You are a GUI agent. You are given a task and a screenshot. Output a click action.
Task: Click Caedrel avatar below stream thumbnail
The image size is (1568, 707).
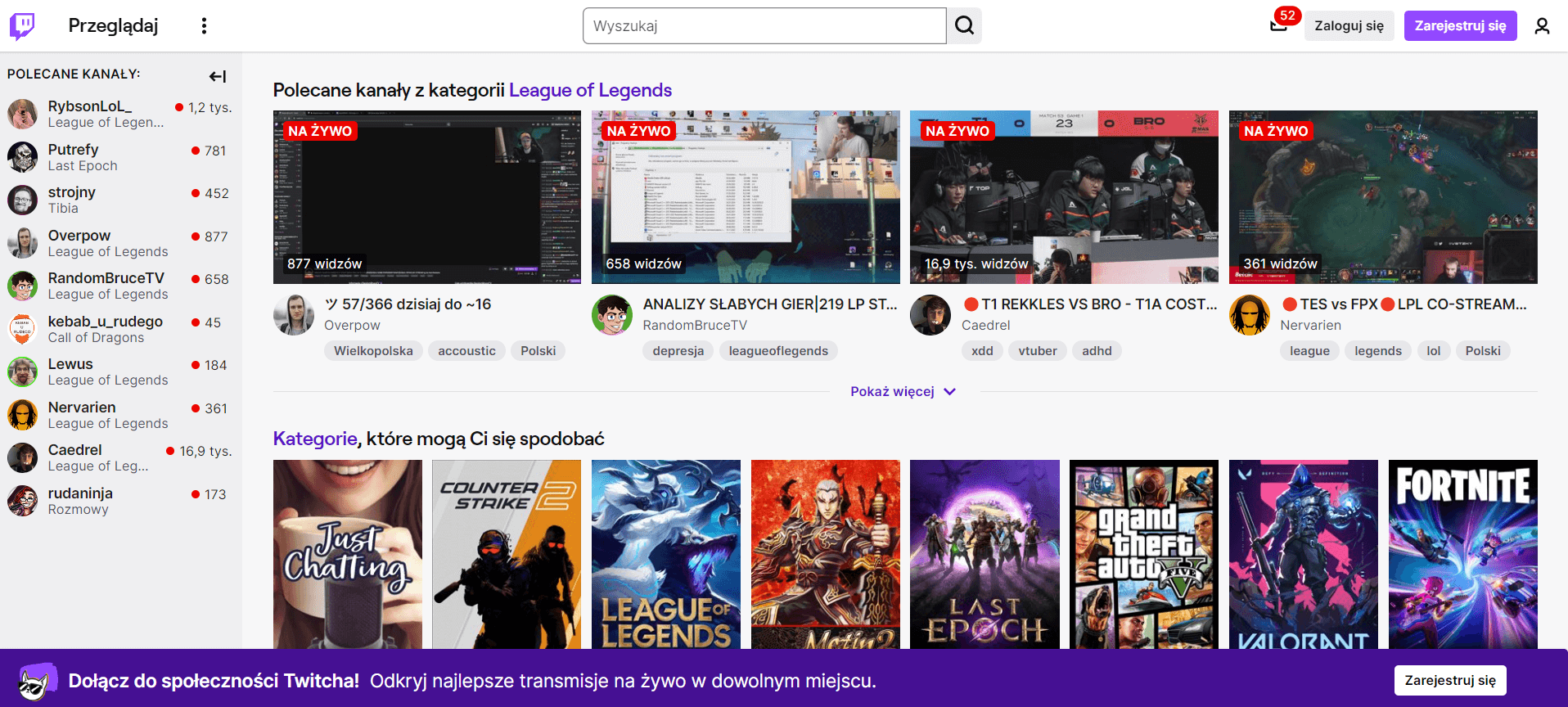click(930, 315)
